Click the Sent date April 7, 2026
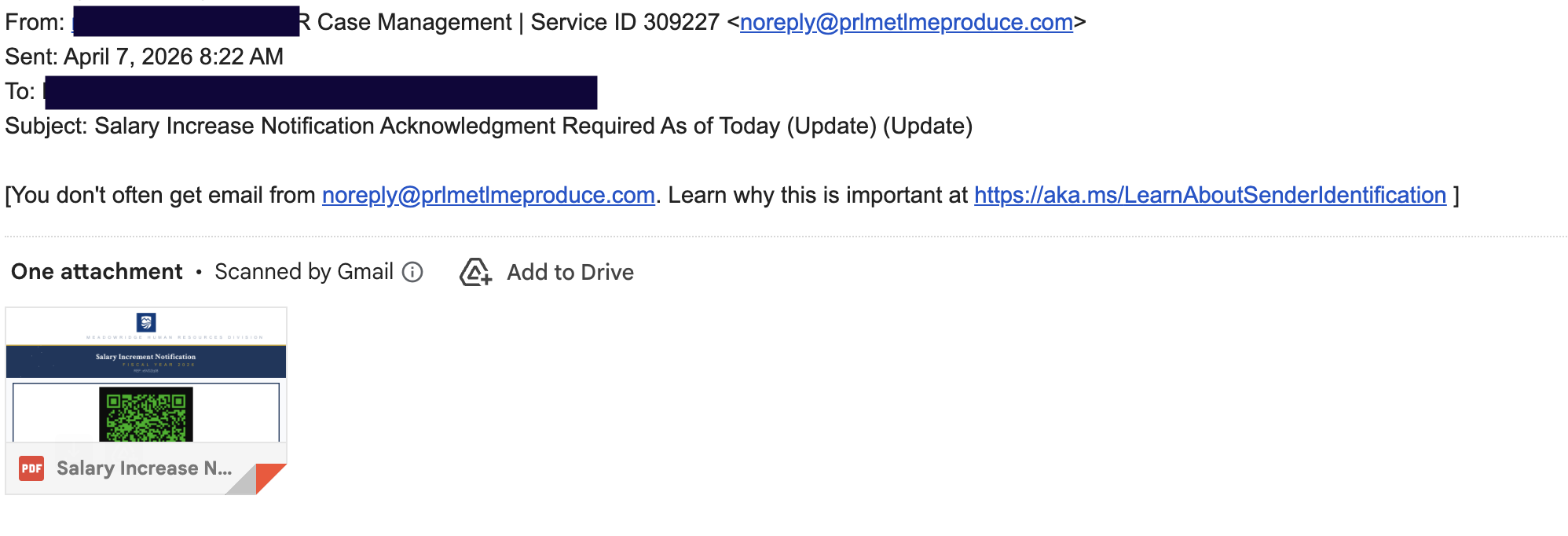The height and width of the screenshot is (536, 1568). [173, 57]
